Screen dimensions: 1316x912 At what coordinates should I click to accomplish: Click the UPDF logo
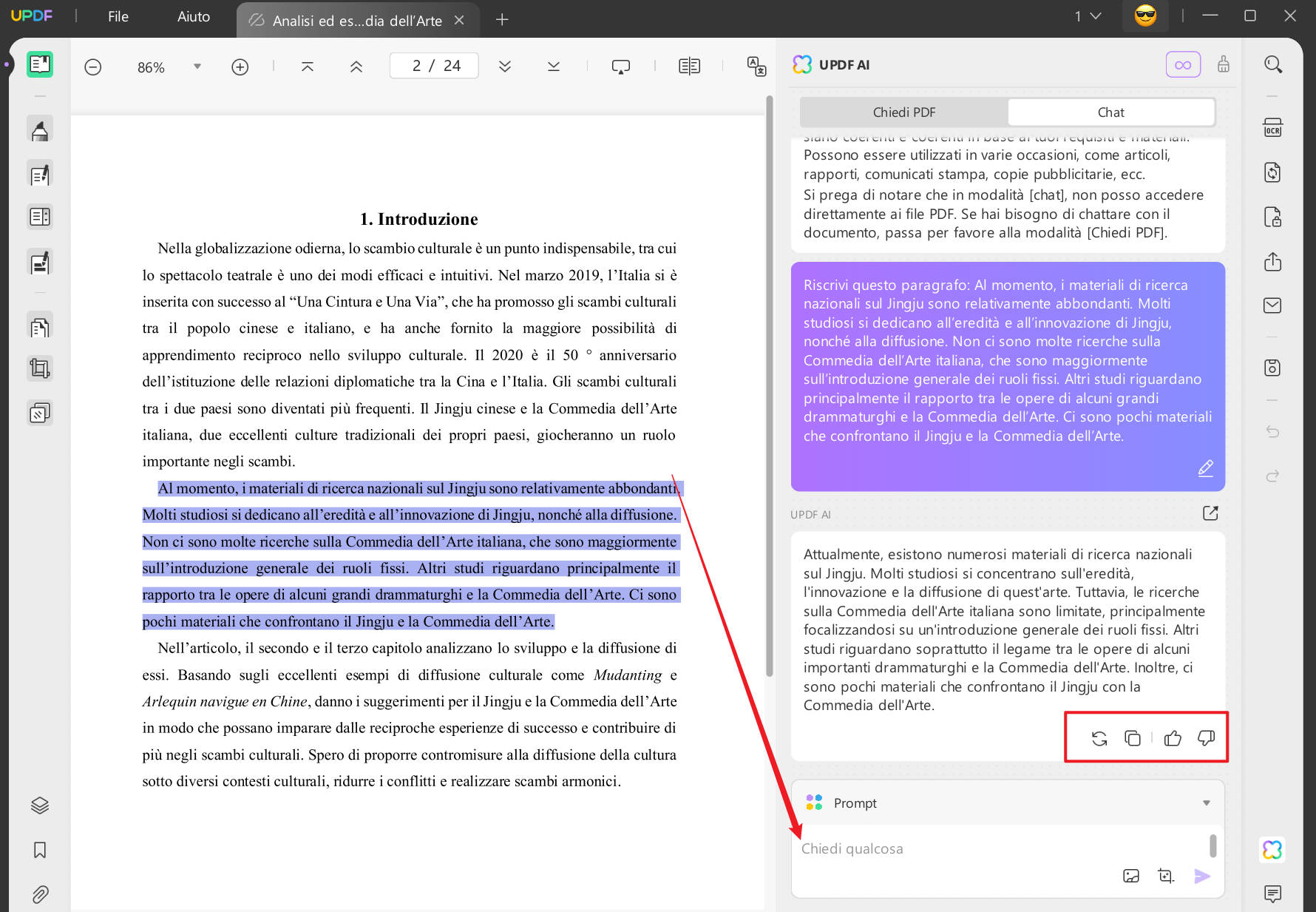[x=32, y=16]
